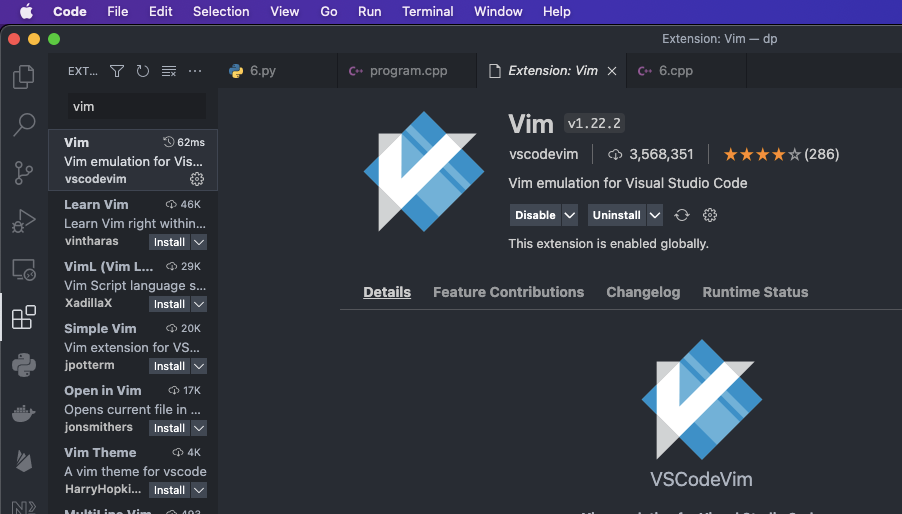Open the Changelog tab
Viewport: 902px width, 514px height.
pyautogui.click(x=643, y=292)
